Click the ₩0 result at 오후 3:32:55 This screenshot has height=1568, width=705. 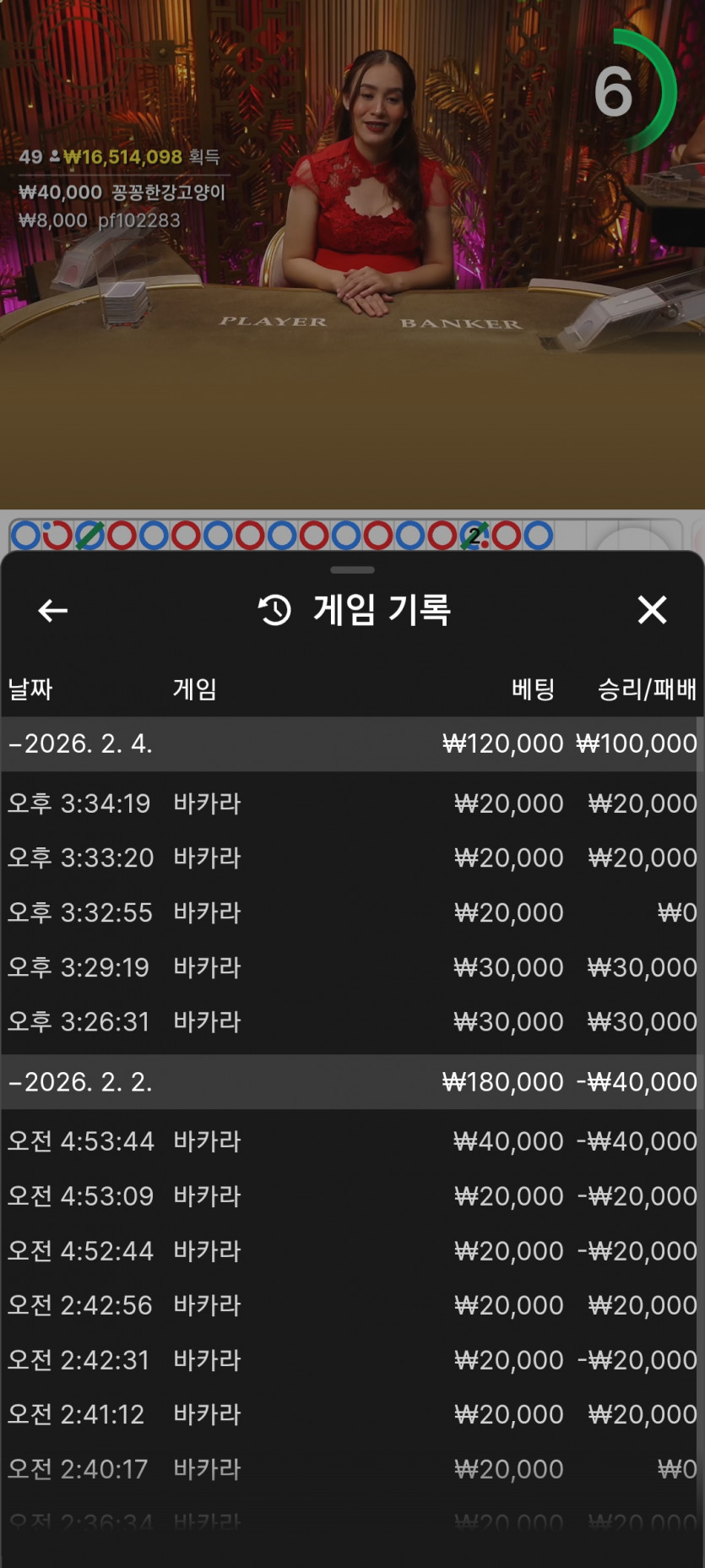point(677,912)
